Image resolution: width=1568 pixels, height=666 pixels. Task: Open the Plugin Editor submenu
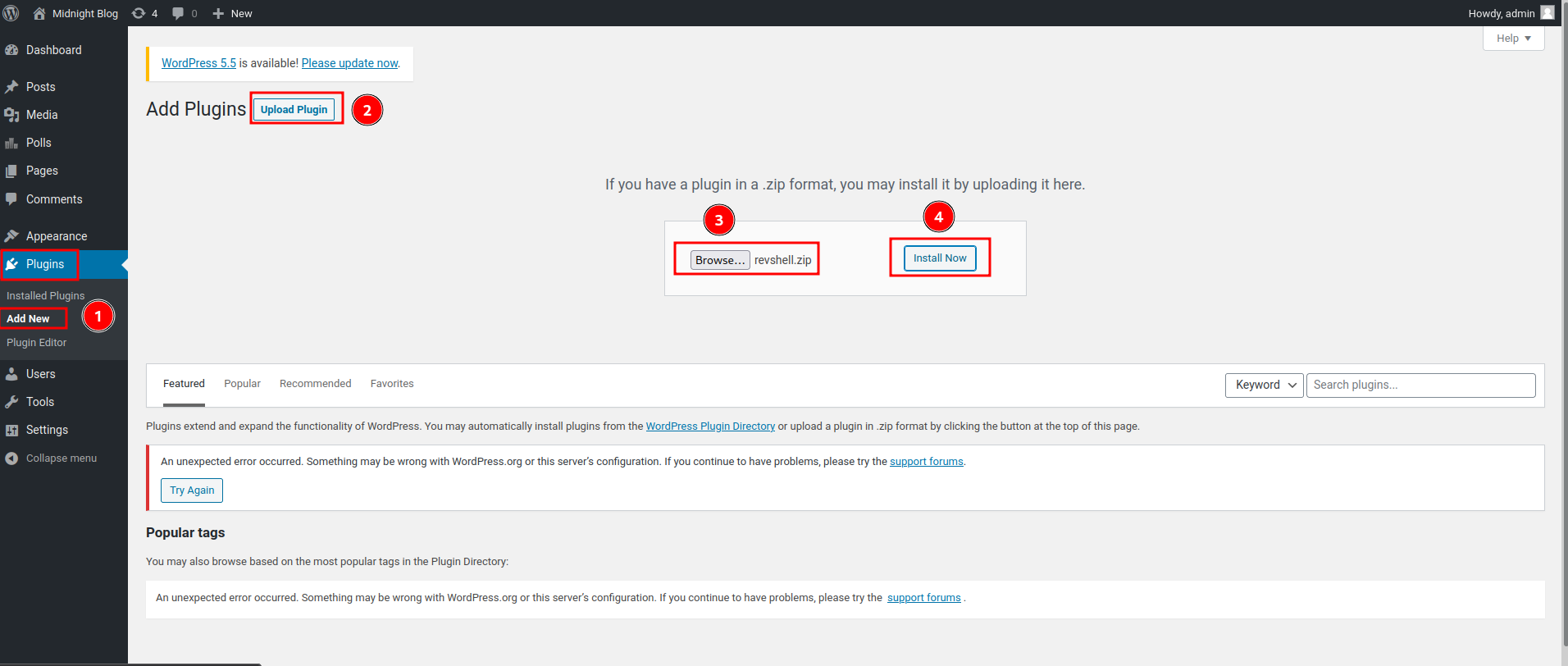tap(36, 342)
